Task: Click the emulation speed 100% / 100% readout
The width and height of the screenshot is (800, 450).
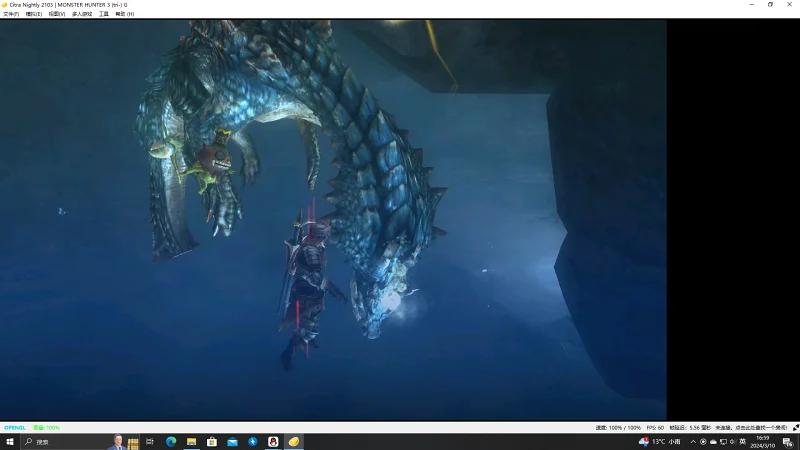Action: (618, 428)
